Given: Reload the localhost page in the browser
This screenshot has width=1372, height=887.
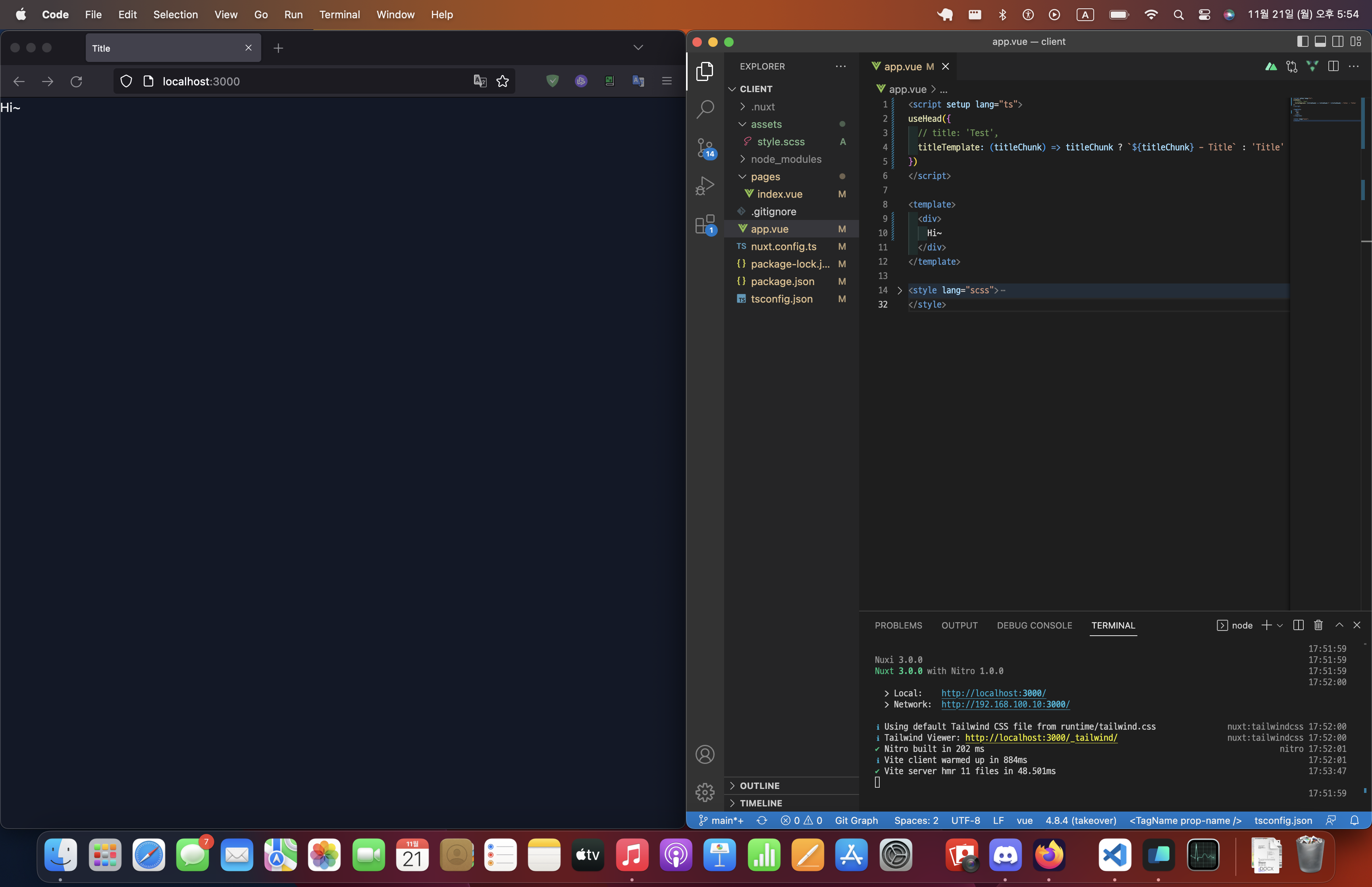Looking at the screenshot, I should [x=76, y=81].
